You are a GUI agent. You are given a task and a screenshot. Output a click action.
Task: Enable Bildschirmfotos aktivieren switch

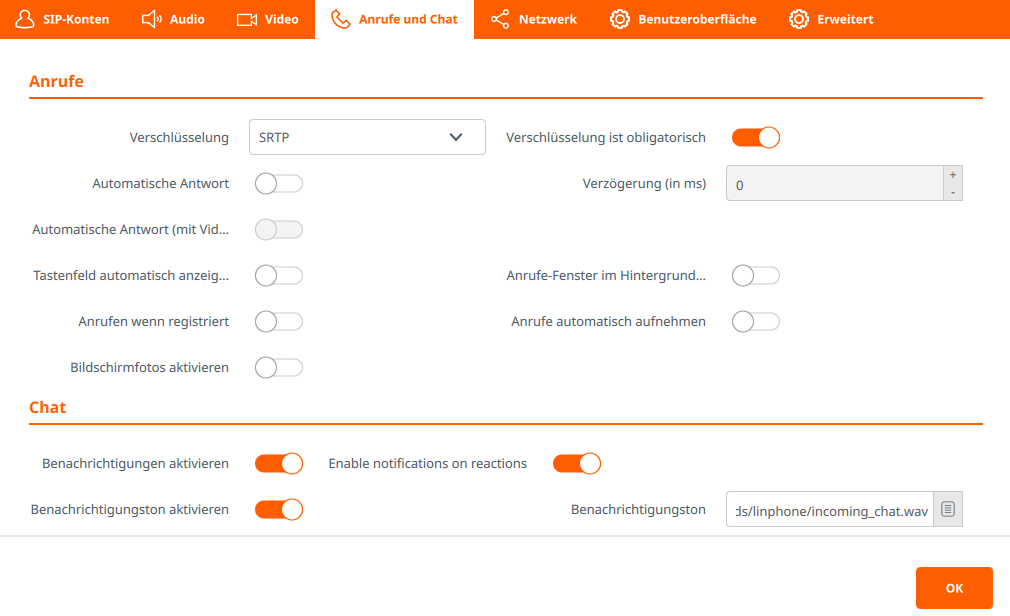pyautogui.click(x=279, y=368)
